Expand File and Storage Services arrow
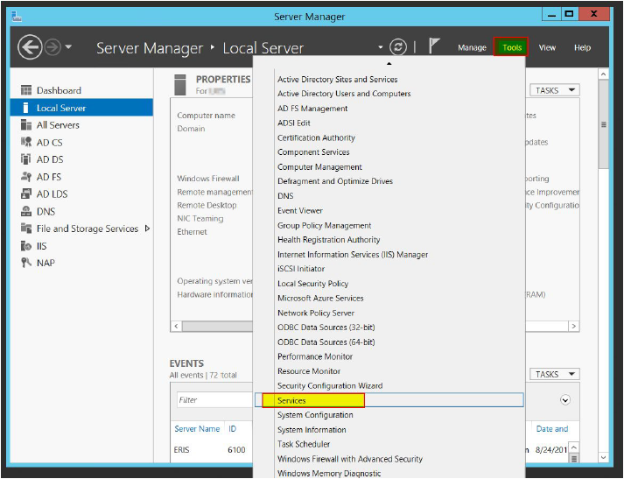Image resolution: width=624 pixels, height=479 pixels. point(148,229)
